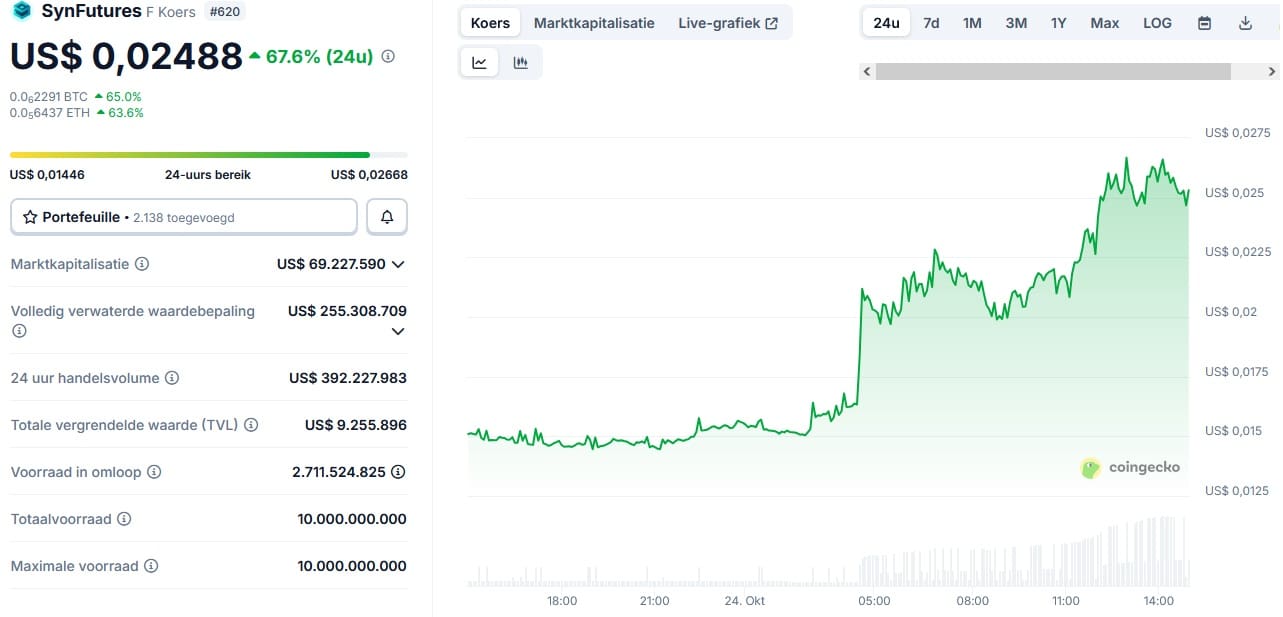Expand the Marktkapitalisatie value chevron
The image size is (1283, 617).
(x=398, y=264)
